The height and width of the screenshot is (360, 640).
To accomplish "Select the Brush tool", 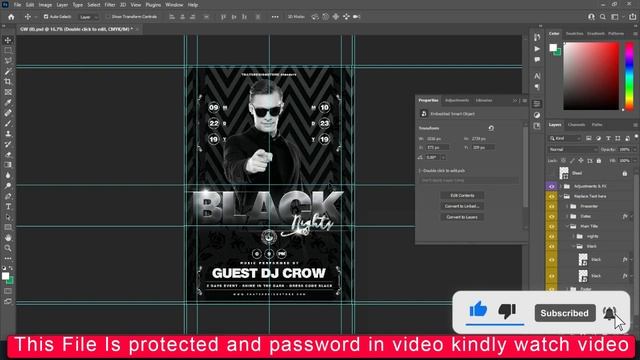I will 8,123.
